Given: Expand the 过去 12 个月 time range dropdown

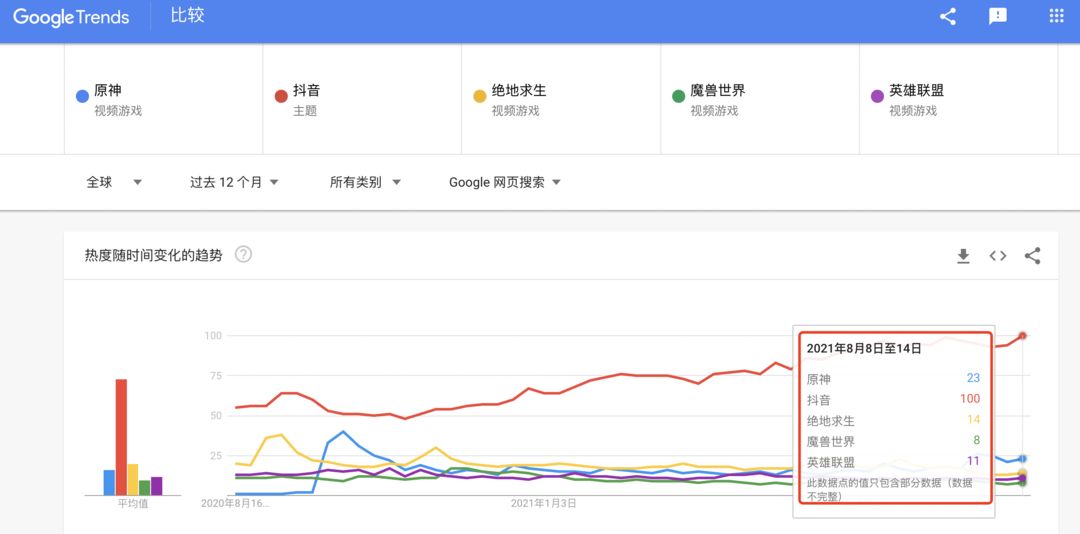Looking at the screenshot, I should coord(234,183).
